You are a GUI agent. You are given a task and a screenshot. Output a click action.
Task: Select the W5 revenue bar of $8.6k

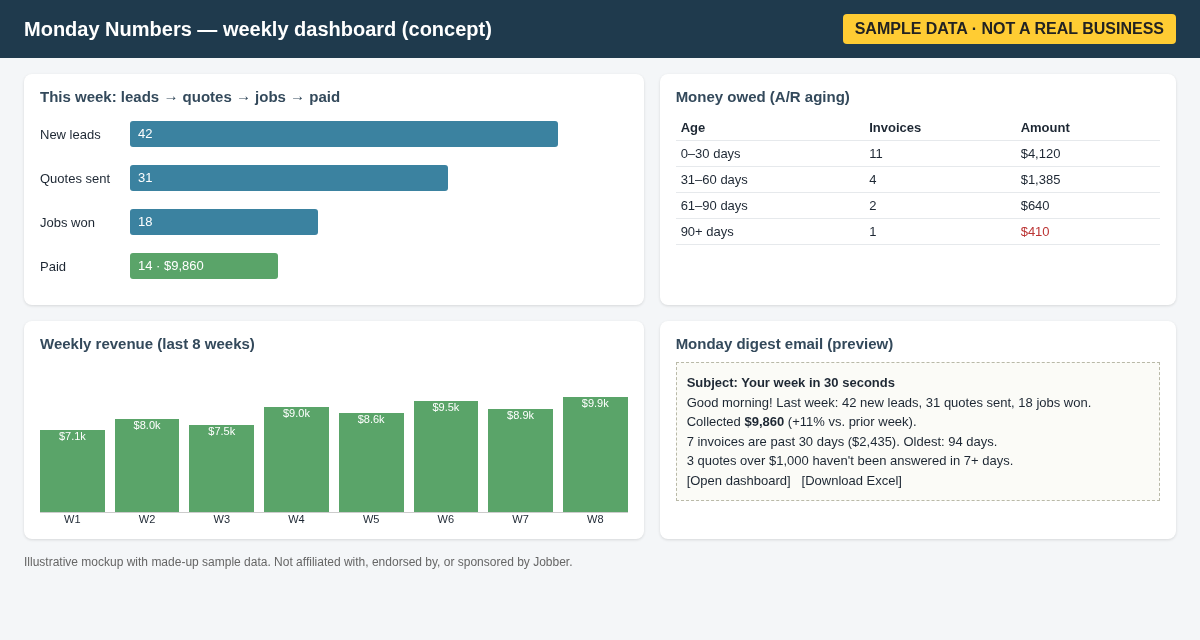click(371, 463)
